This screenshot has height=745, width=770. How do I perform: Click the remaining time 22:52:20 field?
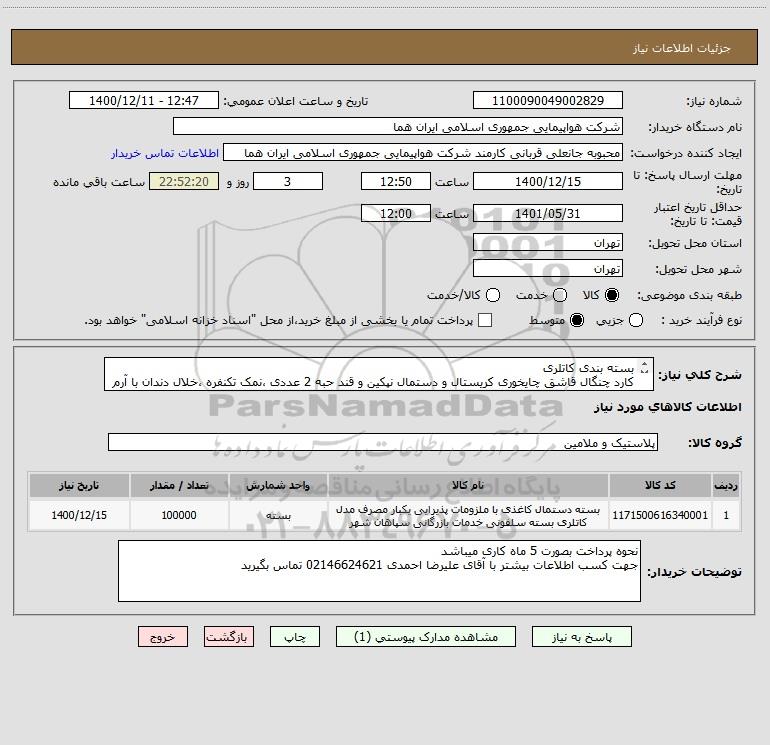pyautogui.click(x=184, y=181)
